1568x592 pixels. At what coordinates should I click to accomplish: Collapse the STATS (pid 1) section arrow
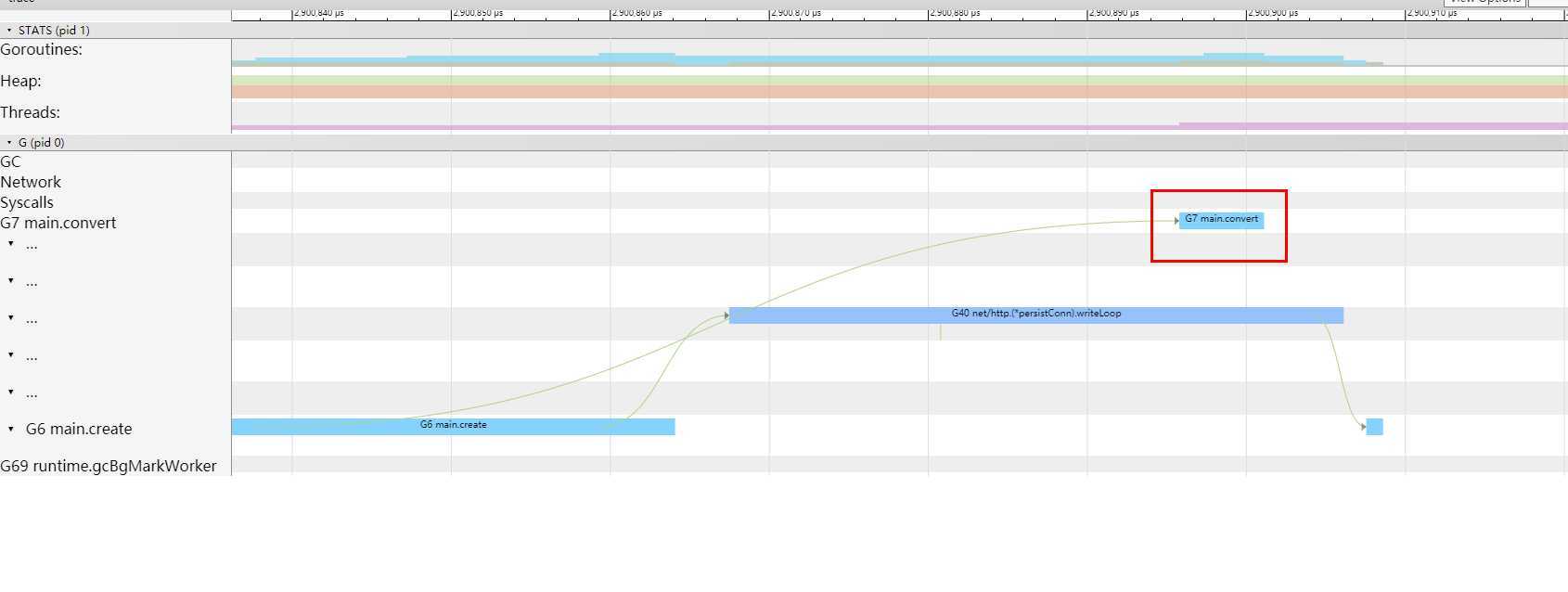[x=9, y=31]
